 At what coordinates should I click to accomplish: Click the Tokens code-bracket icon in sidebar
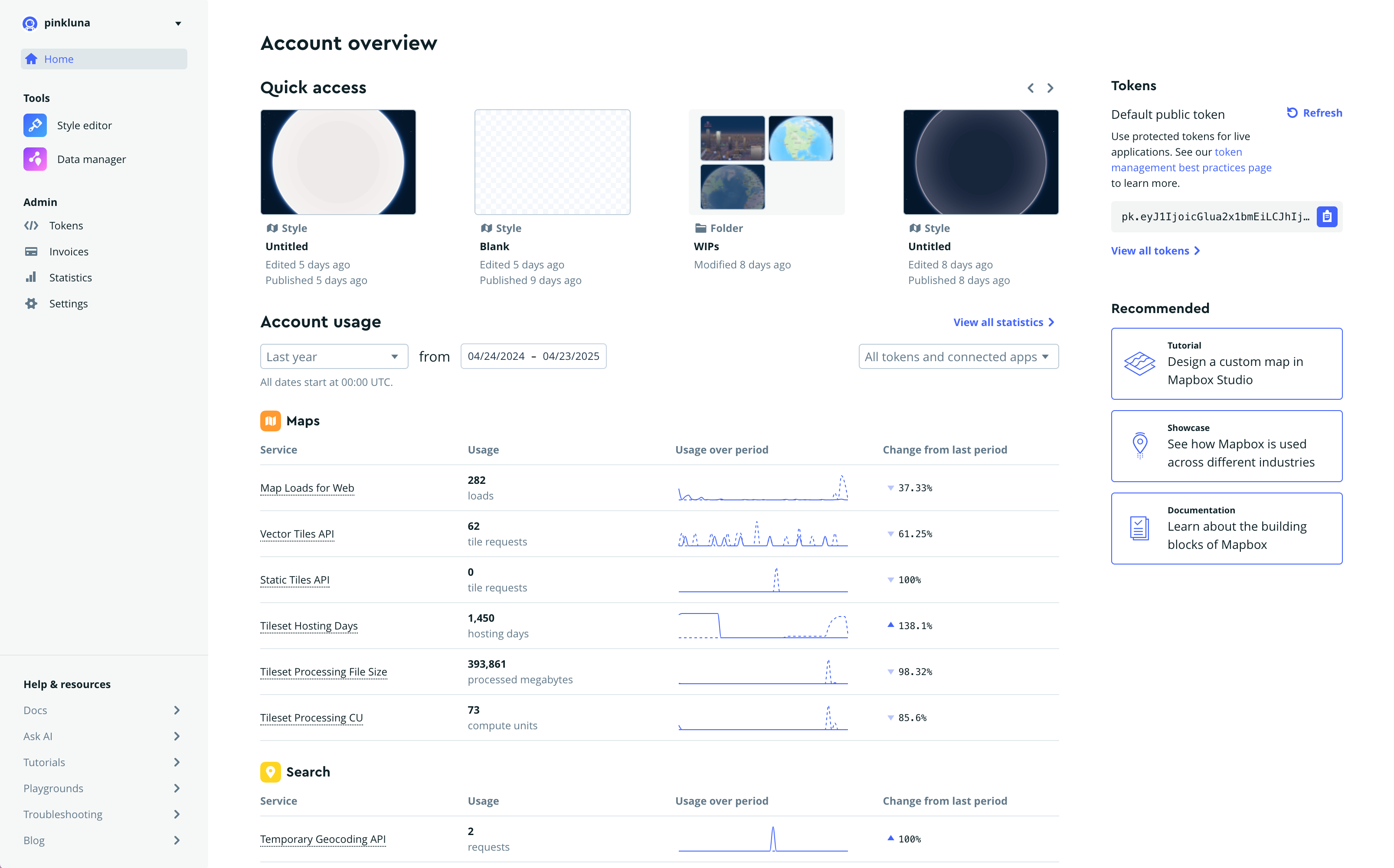(x=31, y=225)
